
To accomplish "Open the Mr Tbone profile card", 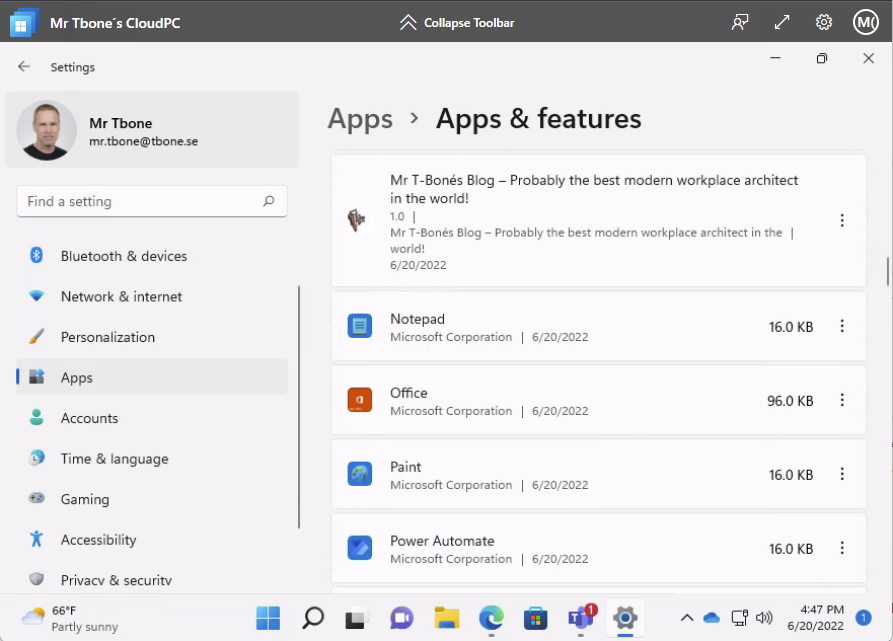I will coord(152,130).
